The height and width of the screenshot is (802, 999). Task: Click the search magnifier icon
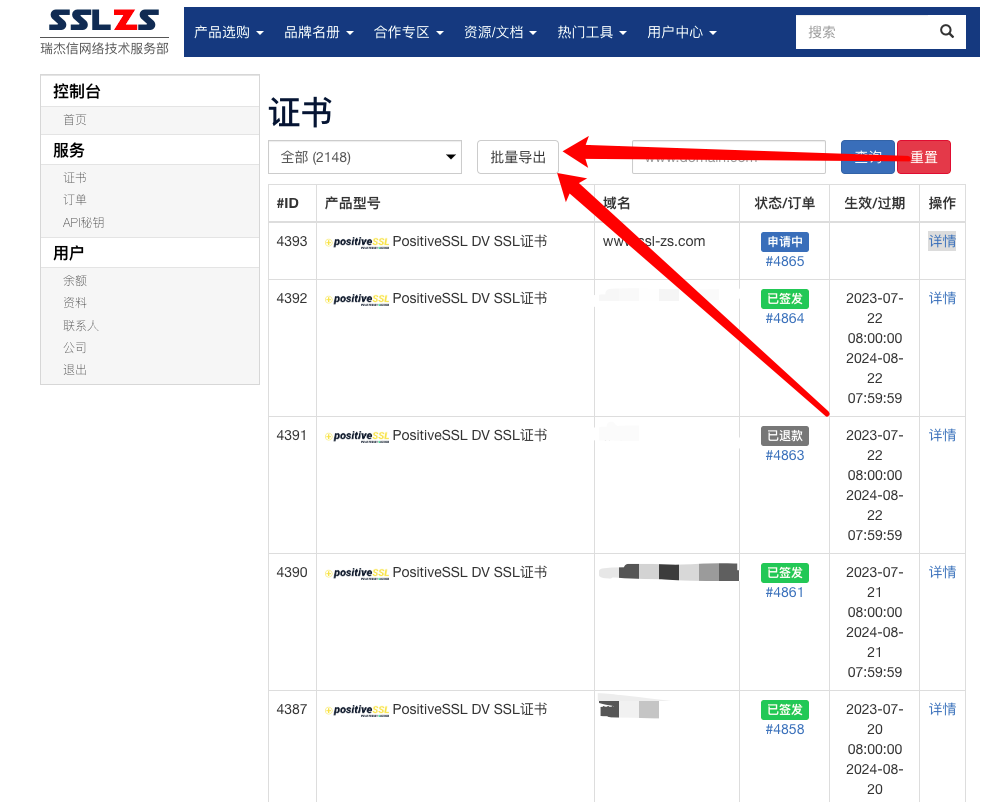click(x=947, y=31)
